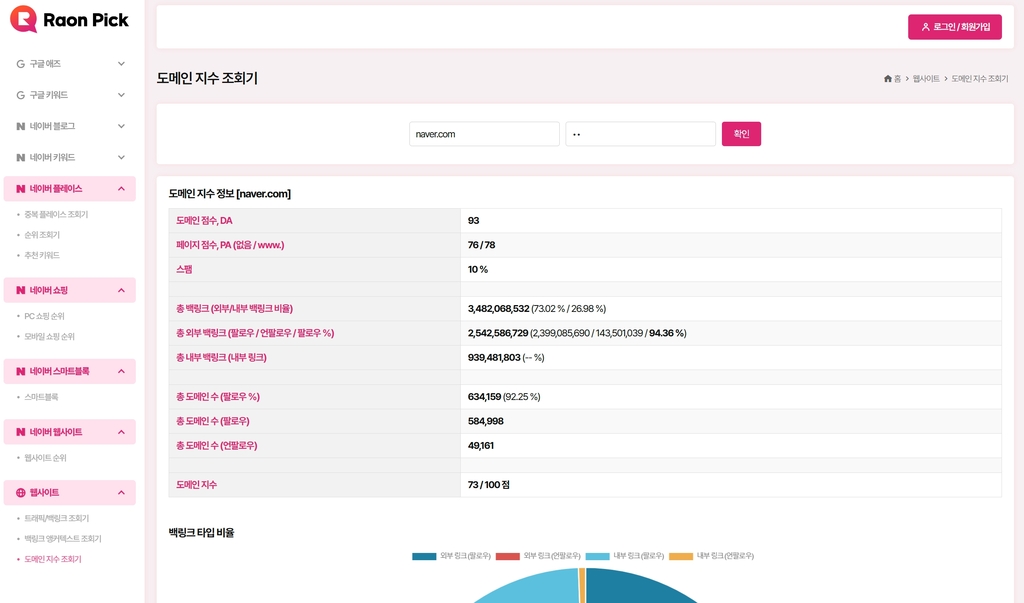
Task: Click the Naver icon beside 네이버 쇼핑
Action: pyautogui.click(x=21, y=290)
